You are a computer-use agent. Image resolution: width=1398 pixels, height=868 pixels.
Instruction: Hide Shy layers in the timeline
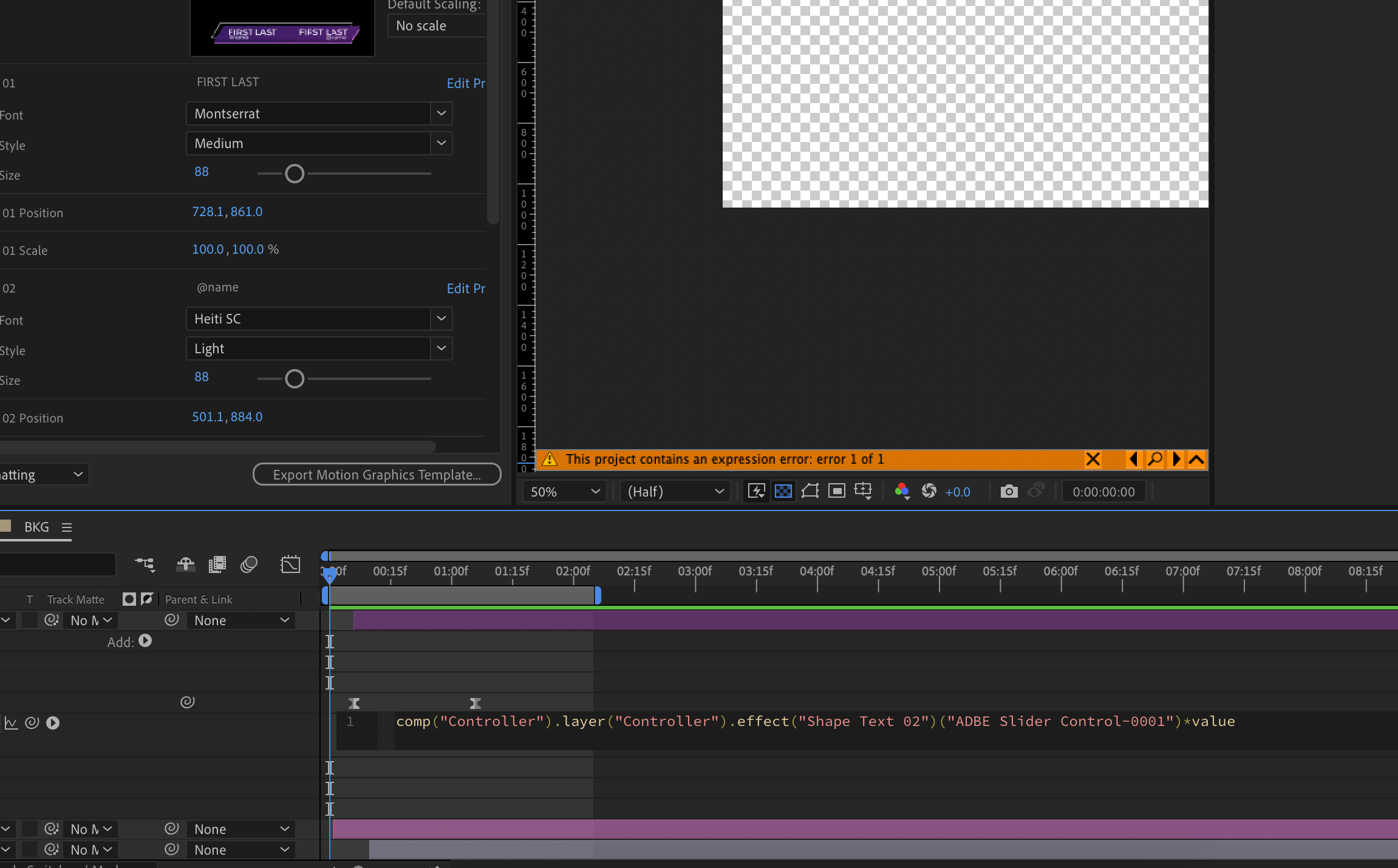point(185,565)
